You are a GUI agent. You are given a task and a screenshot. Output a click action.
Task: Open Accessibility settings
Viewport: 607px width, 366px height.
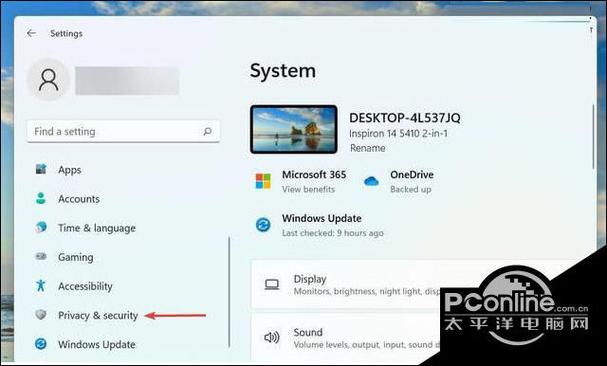pos(85,286)
